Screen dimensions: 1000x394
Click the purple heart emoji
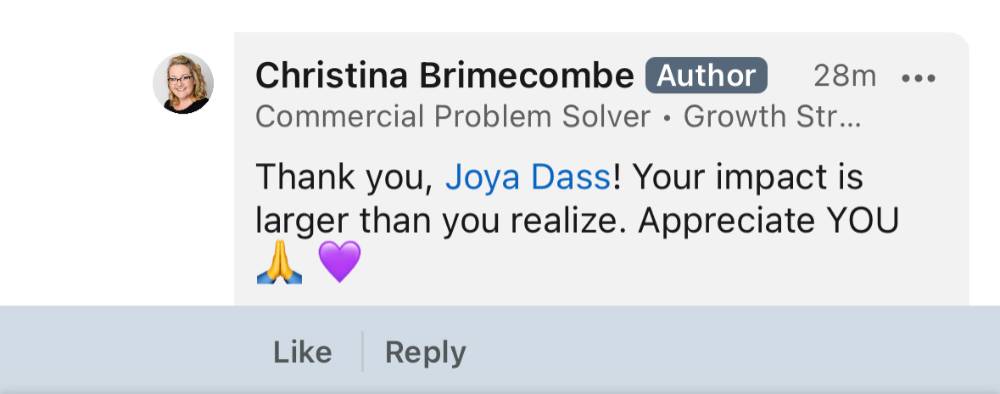click(x=340, y=261)
